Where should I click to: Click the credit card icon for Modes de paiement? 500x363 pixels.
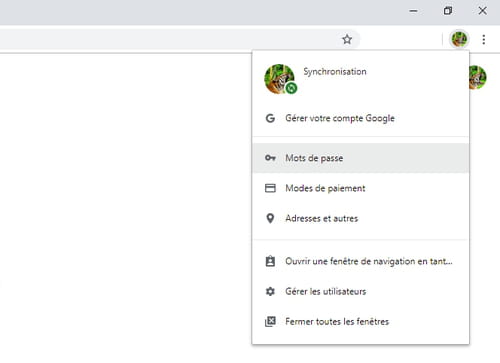(270, 188)
